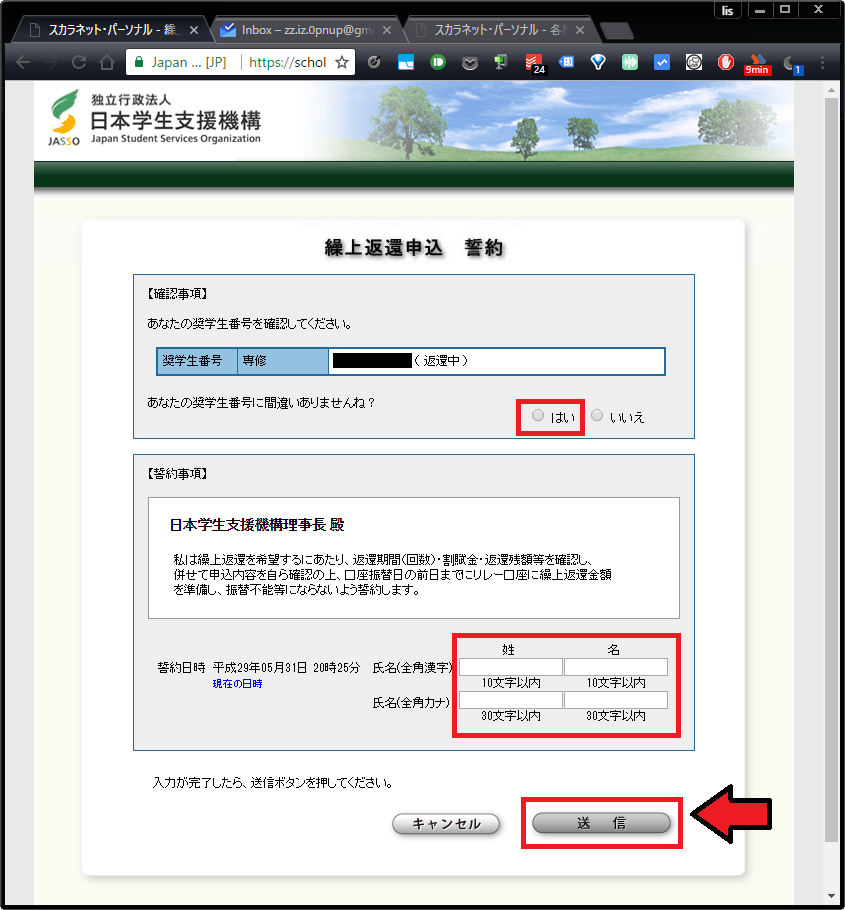The image size is (845, 910).
Task: Open the blue folder-shaped extension icon
Action: pos(406,62)
